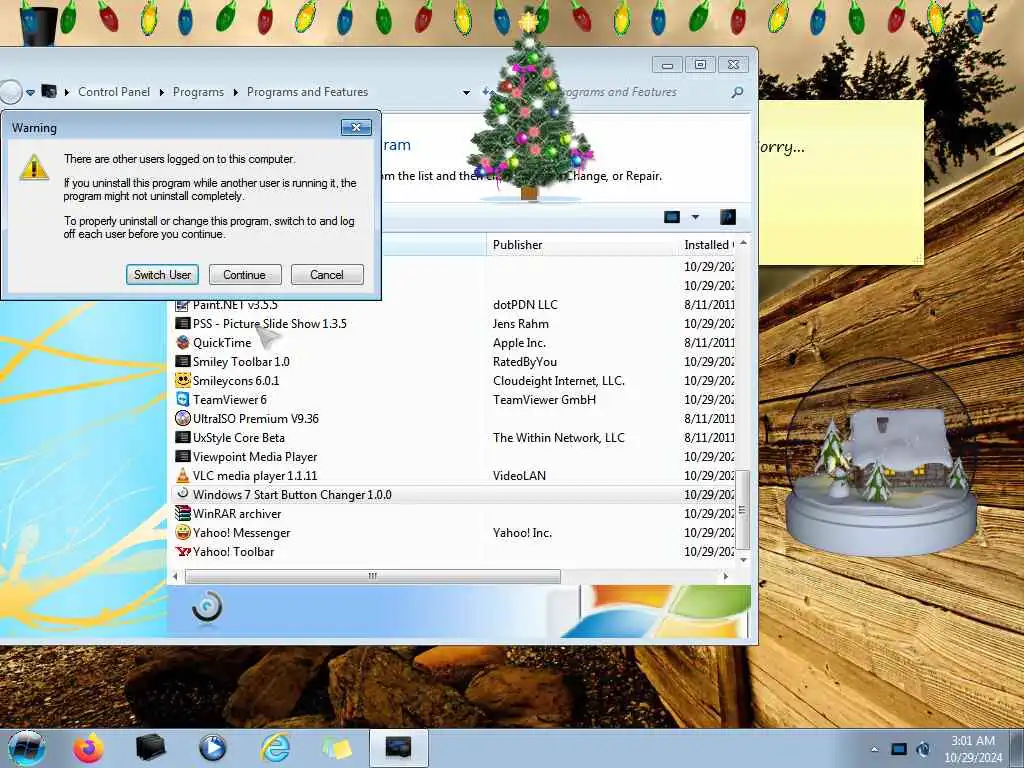Click the network tray icon
Screen dimensions: 1024x768
[899, 749]
